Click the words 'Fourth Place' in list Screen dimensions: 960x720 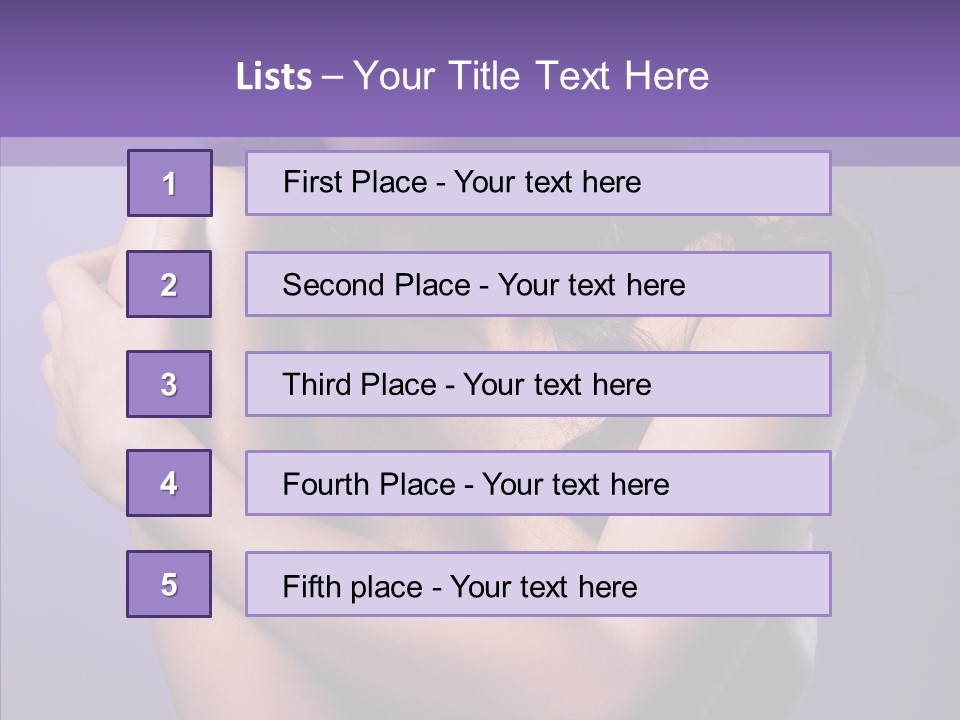pos(369,484)
